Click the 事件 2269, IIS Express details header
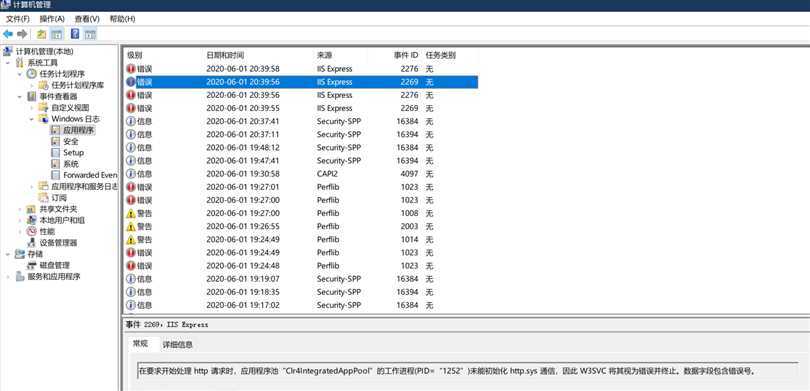The image size is (810, 391). coord(167,325)
